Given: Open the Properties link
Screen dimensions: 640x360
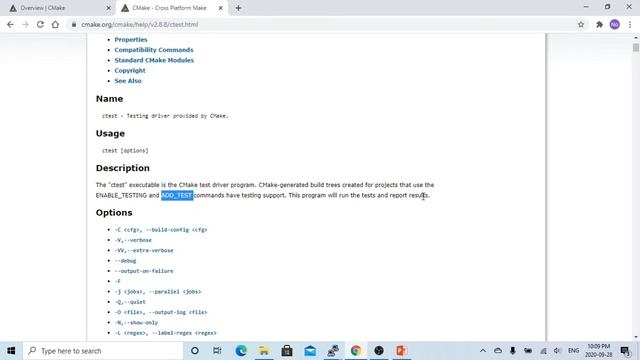Looking at the screenshot, I should coord(131,40).
